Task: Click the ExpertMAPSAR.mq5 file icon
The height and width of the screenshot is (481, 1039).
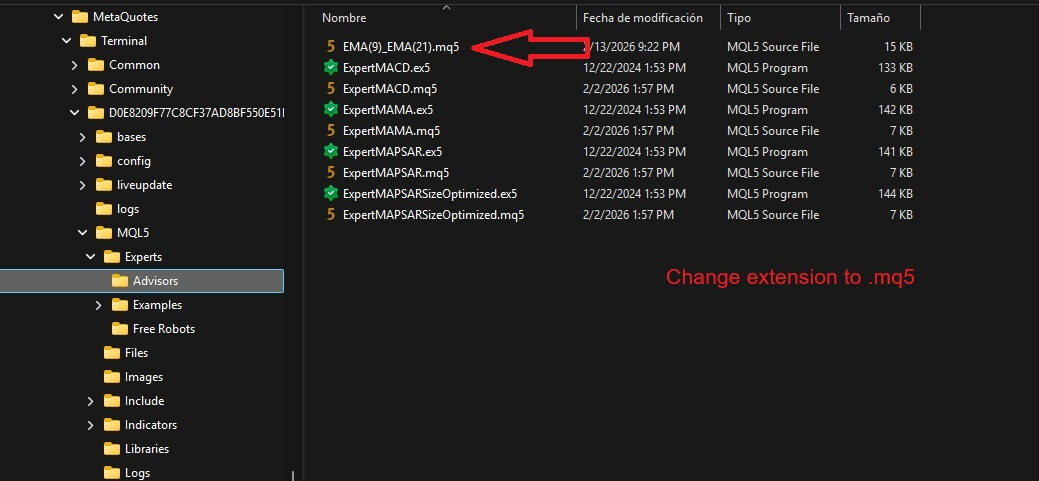Action: (x=330, y=173)
